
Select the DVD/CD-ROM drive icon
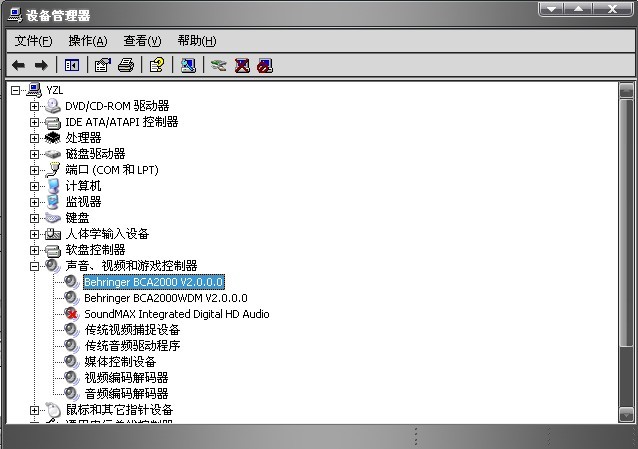[x=52, y=106]
